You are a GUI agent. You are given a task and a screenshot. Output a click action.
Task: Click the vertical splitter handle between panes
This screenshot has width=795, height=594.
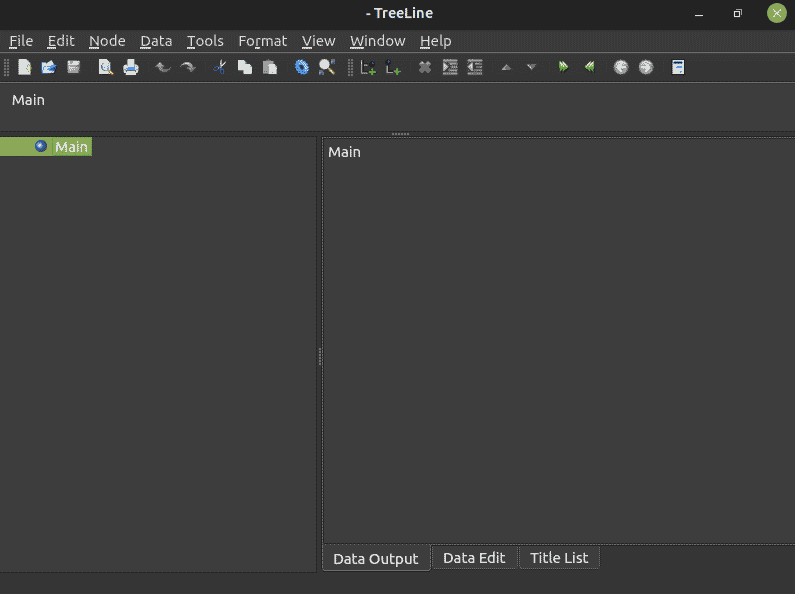(x=319, y=356)
